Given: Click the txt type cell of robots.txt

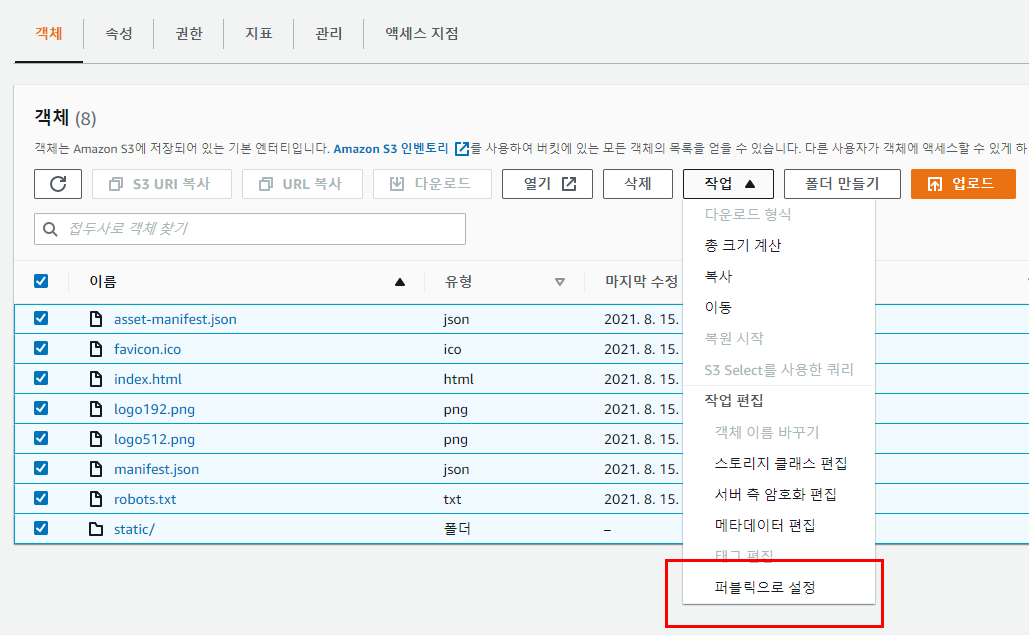Looking at the screenshot, I should [x=452, y=500].
